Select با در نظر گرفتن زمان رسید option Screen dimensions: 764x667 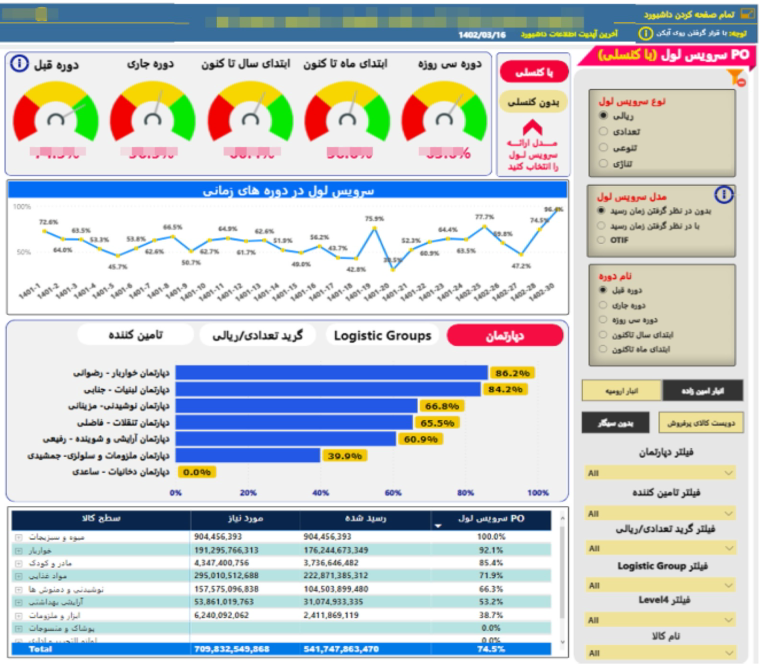click(x=601, y=226)
